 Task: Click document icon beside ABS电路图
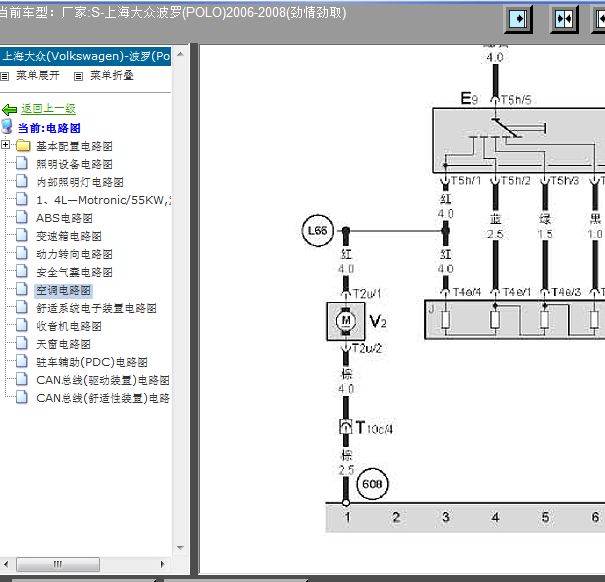[x=22, y=217]
